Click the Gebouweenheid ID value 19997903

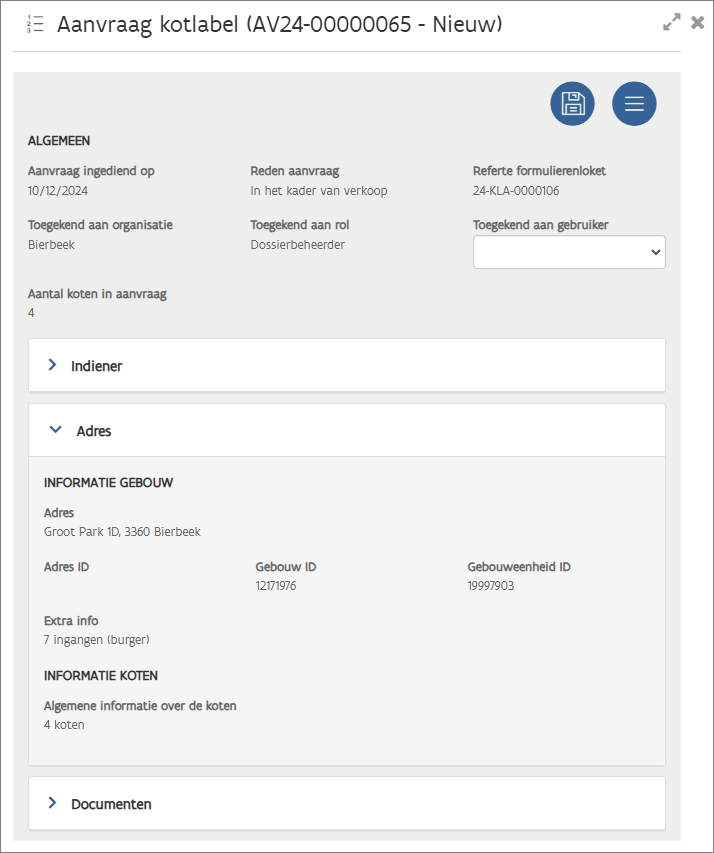point(491,586)
